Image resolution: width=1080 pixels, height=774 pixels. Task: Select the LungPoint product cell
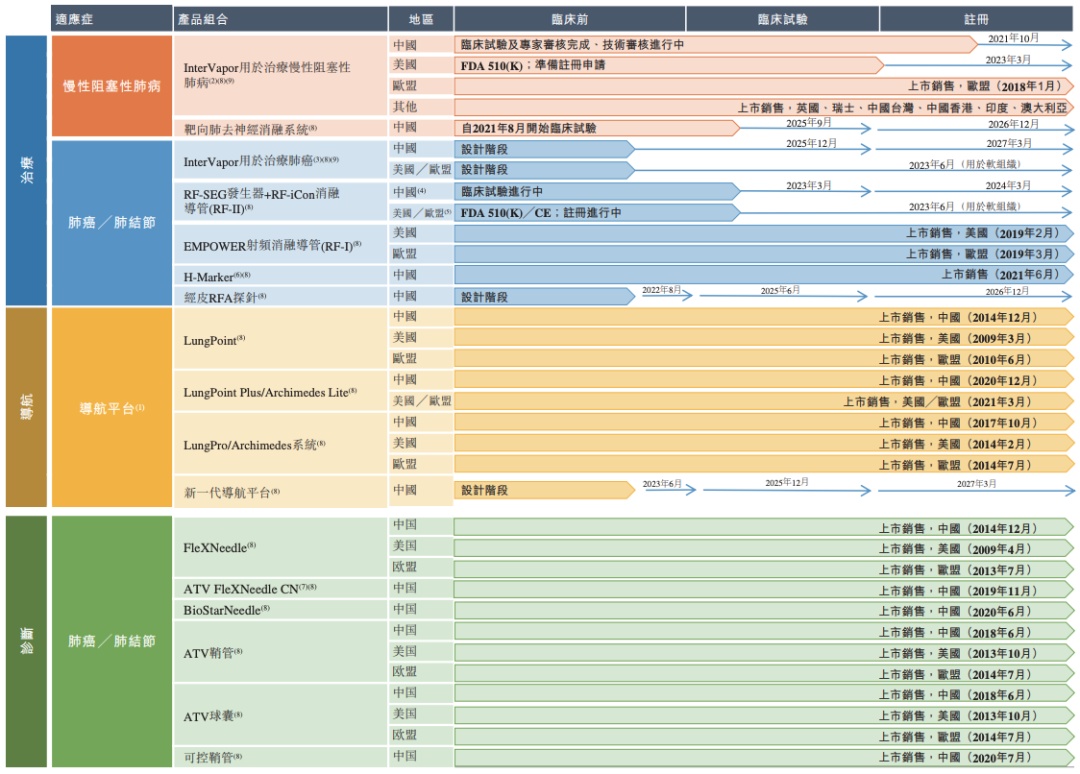click(x=280, y=338)
